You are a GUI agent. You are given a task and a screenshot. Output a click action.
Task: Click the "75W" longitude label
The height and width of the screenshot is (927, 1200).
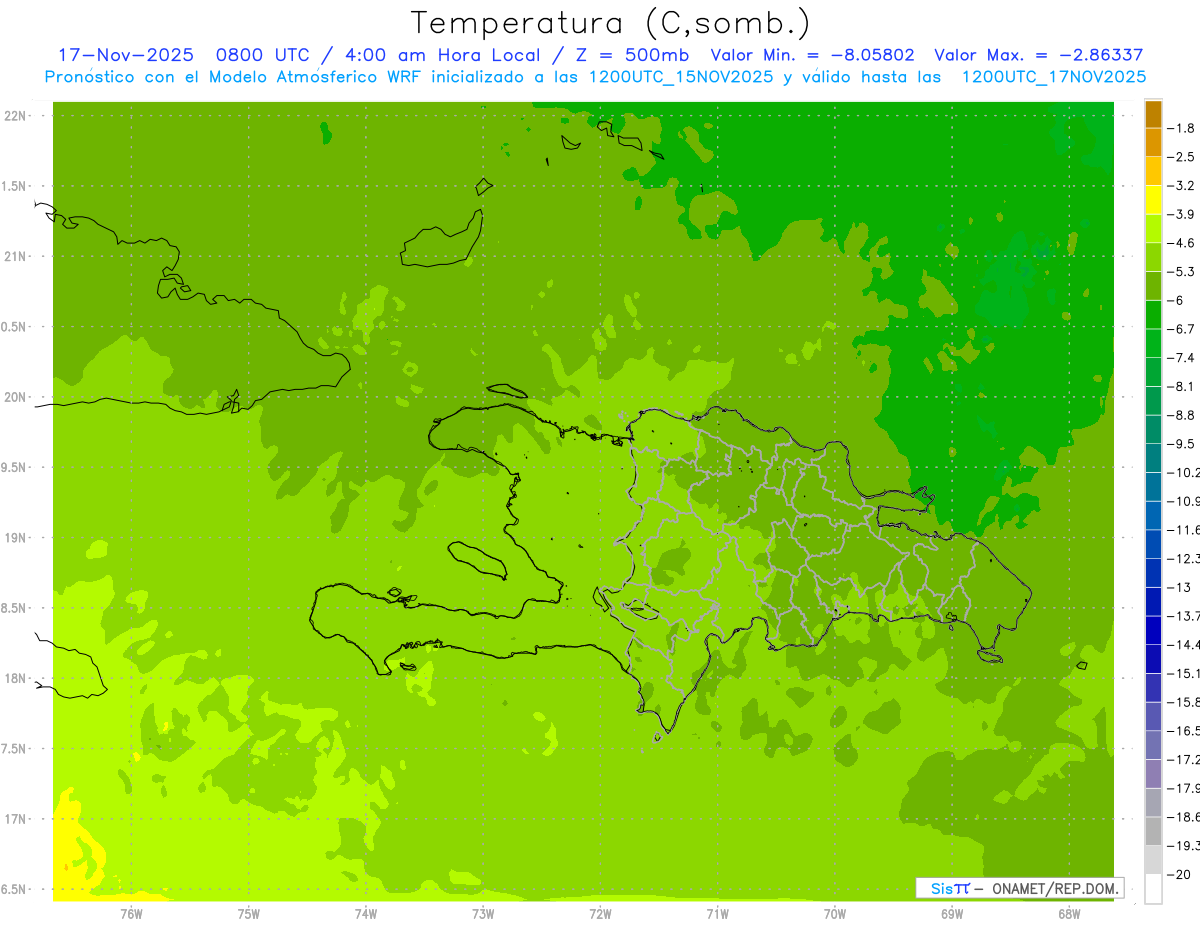(248, 914)
